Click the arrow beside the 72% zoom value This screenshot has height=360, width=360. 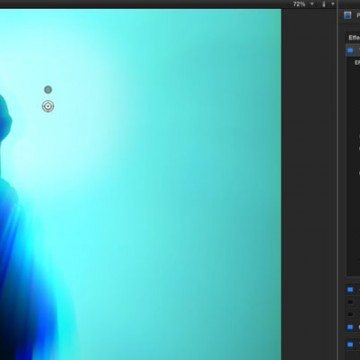312,4
